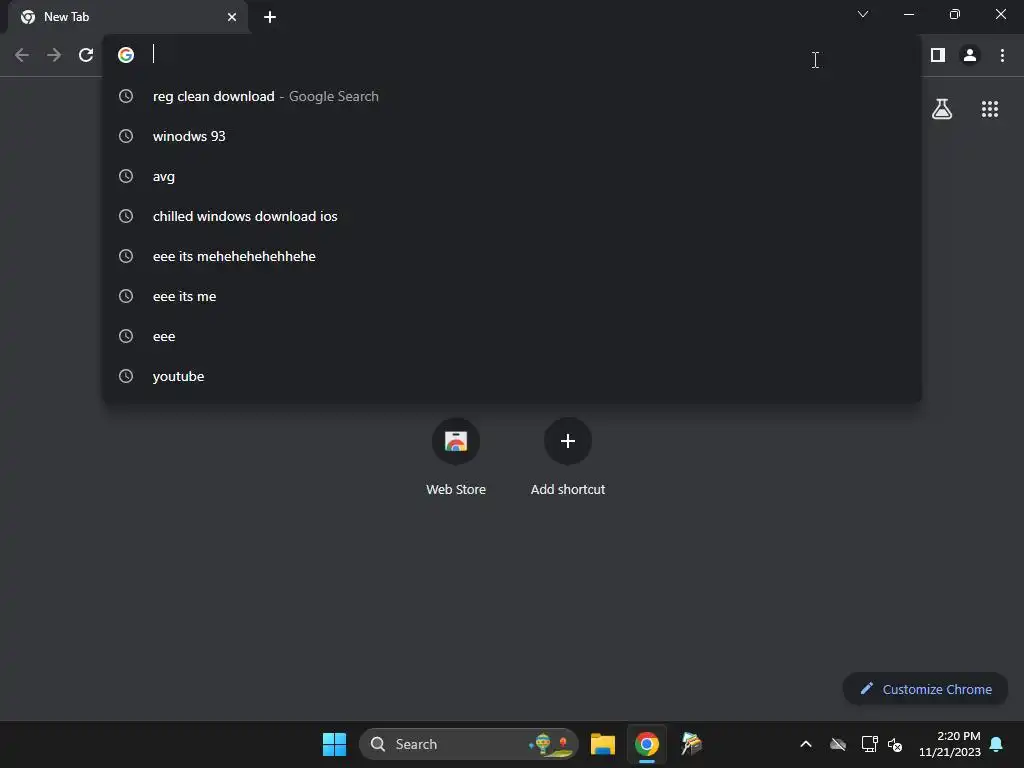Open the side panel icon

pyautogui.click(x=938, y=55)
